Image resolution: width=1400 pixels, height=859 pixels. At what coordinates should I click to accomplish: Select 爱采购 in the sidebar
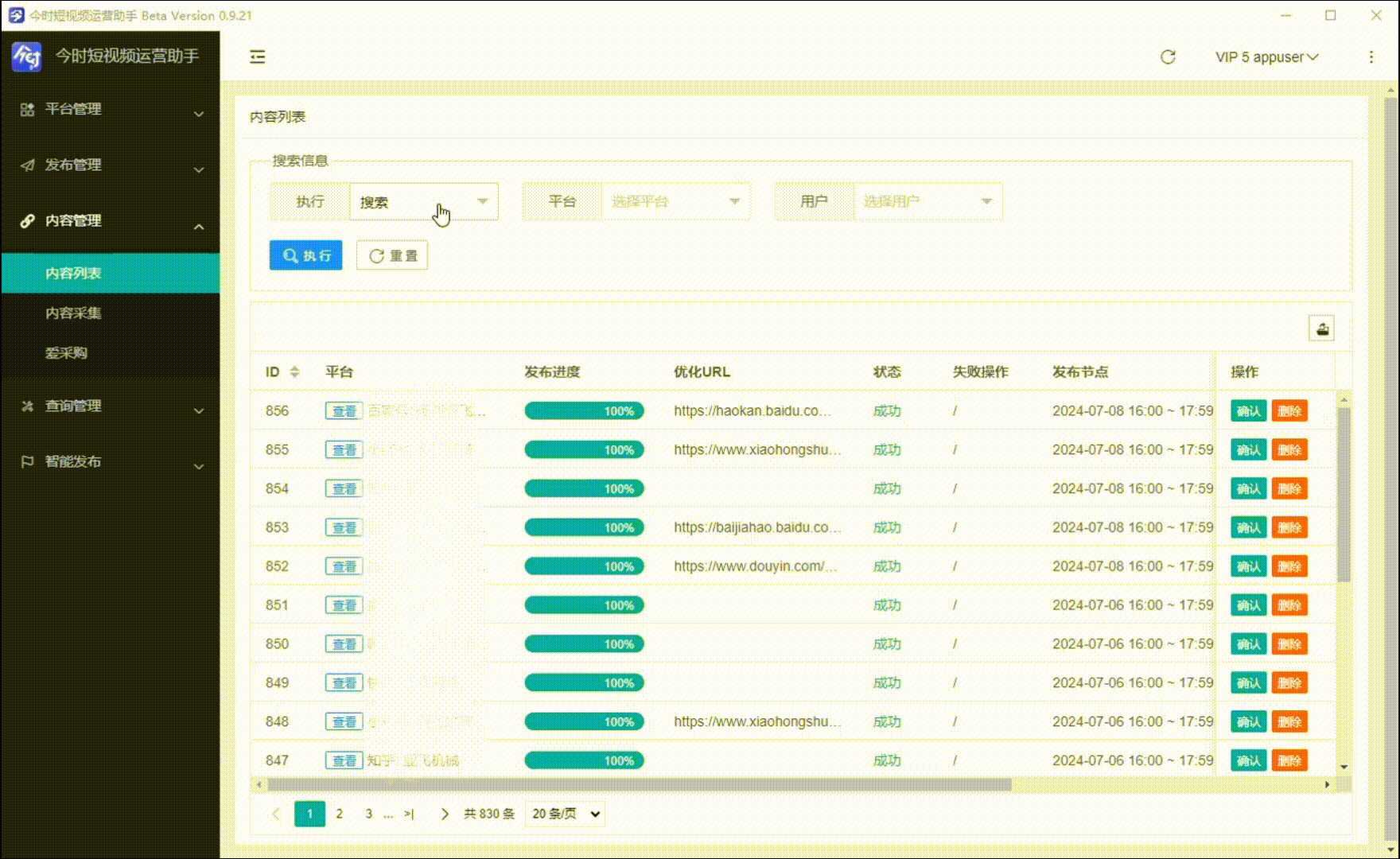coord(66,353)
